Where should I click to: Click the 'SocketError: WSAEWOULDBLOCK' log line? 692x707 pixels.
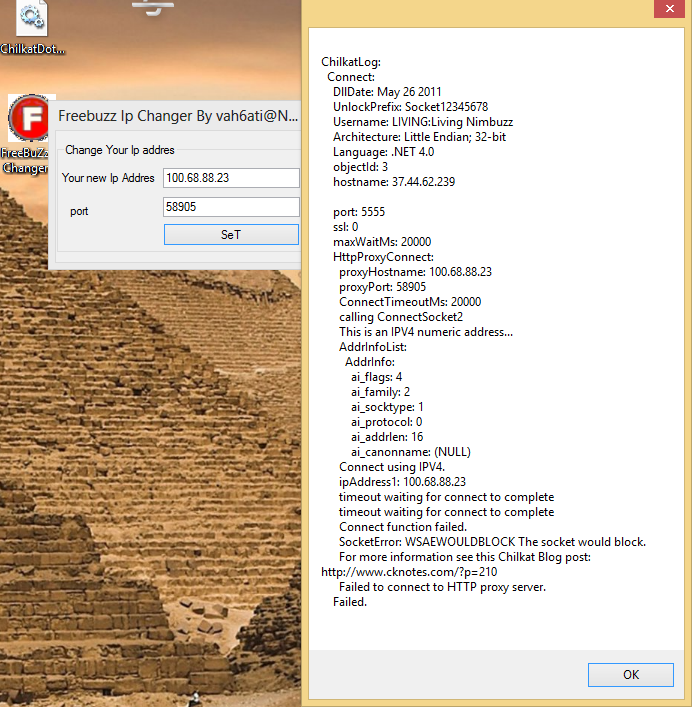point(492,542)
